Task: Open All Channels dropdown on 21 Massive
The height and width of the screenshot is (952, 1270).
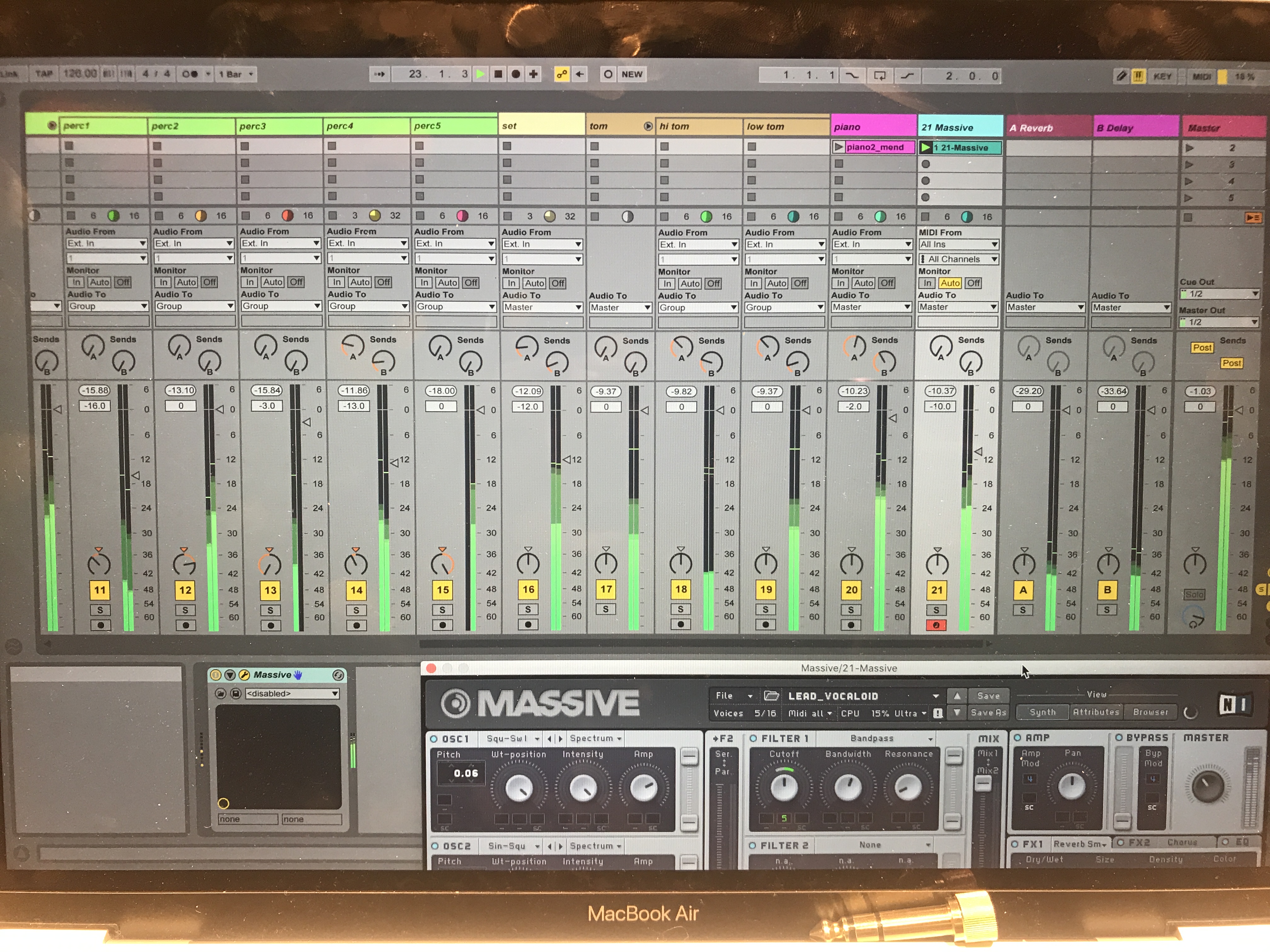Action: tap(958, 259)
